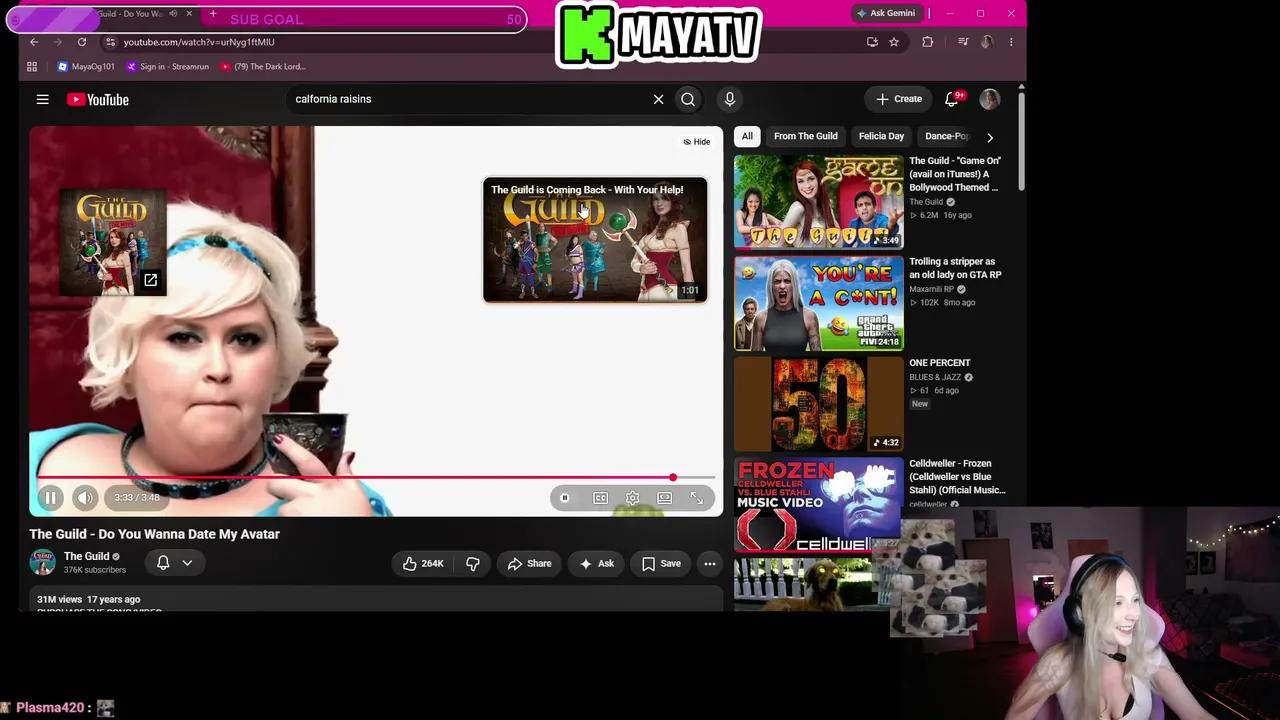The image size is (1280, 720).
Task: Click the browser address bar URL
Action: point(199,42)
